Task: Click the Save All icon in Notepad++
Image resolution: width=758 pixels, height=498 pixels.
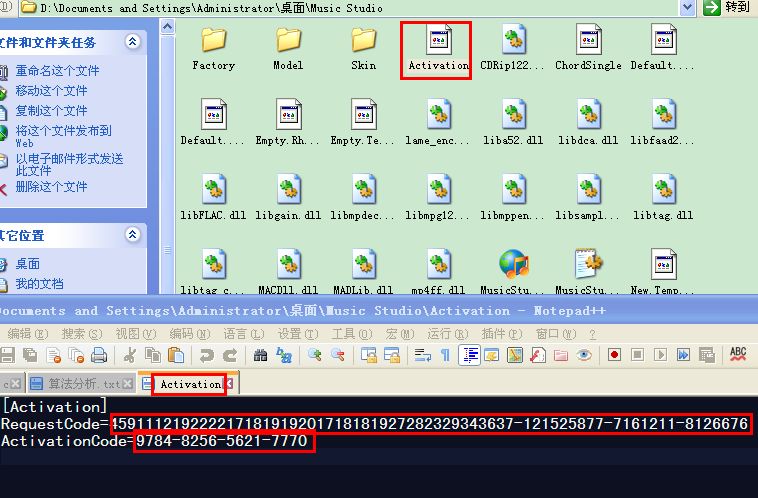Action: (30, 355)
